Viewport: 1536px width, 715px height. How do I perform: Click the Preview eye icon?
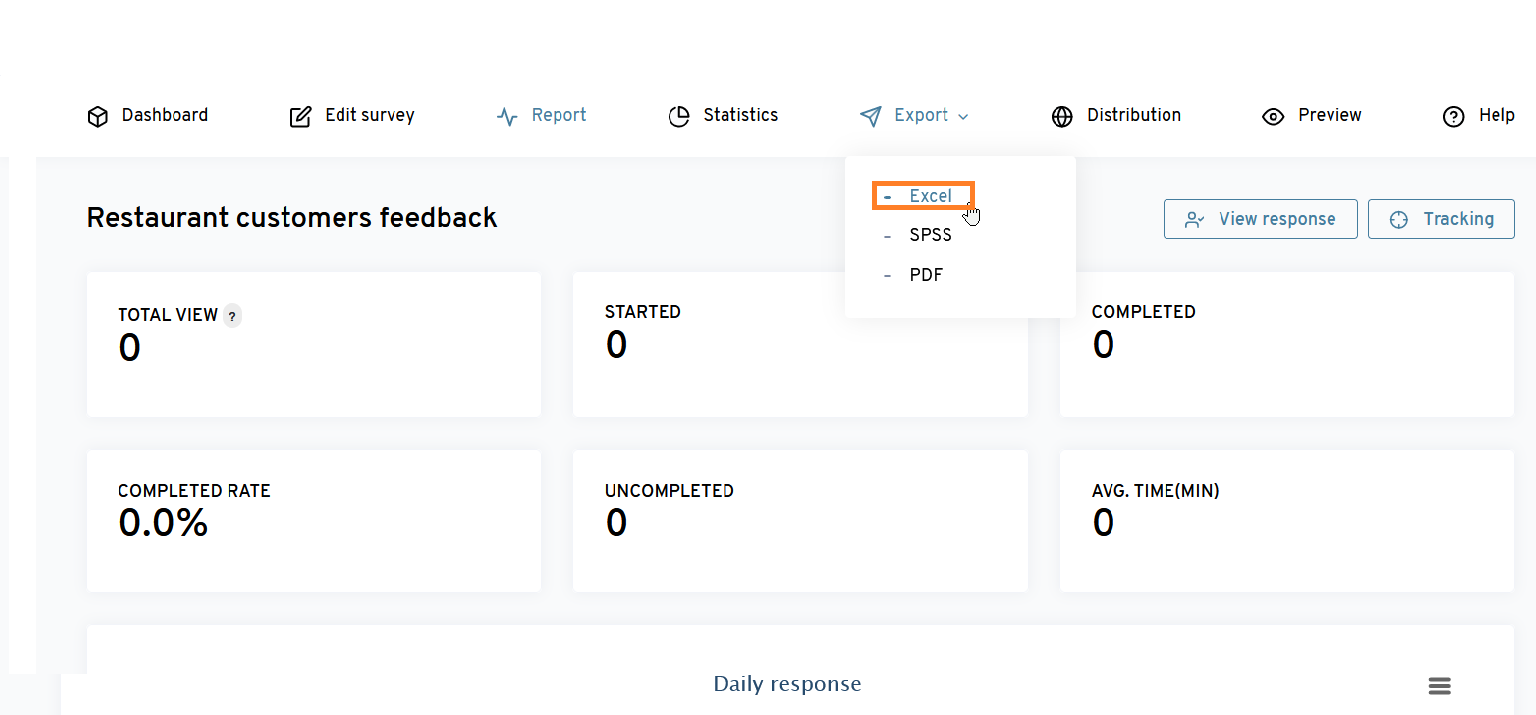click(x=1273, y=117)
